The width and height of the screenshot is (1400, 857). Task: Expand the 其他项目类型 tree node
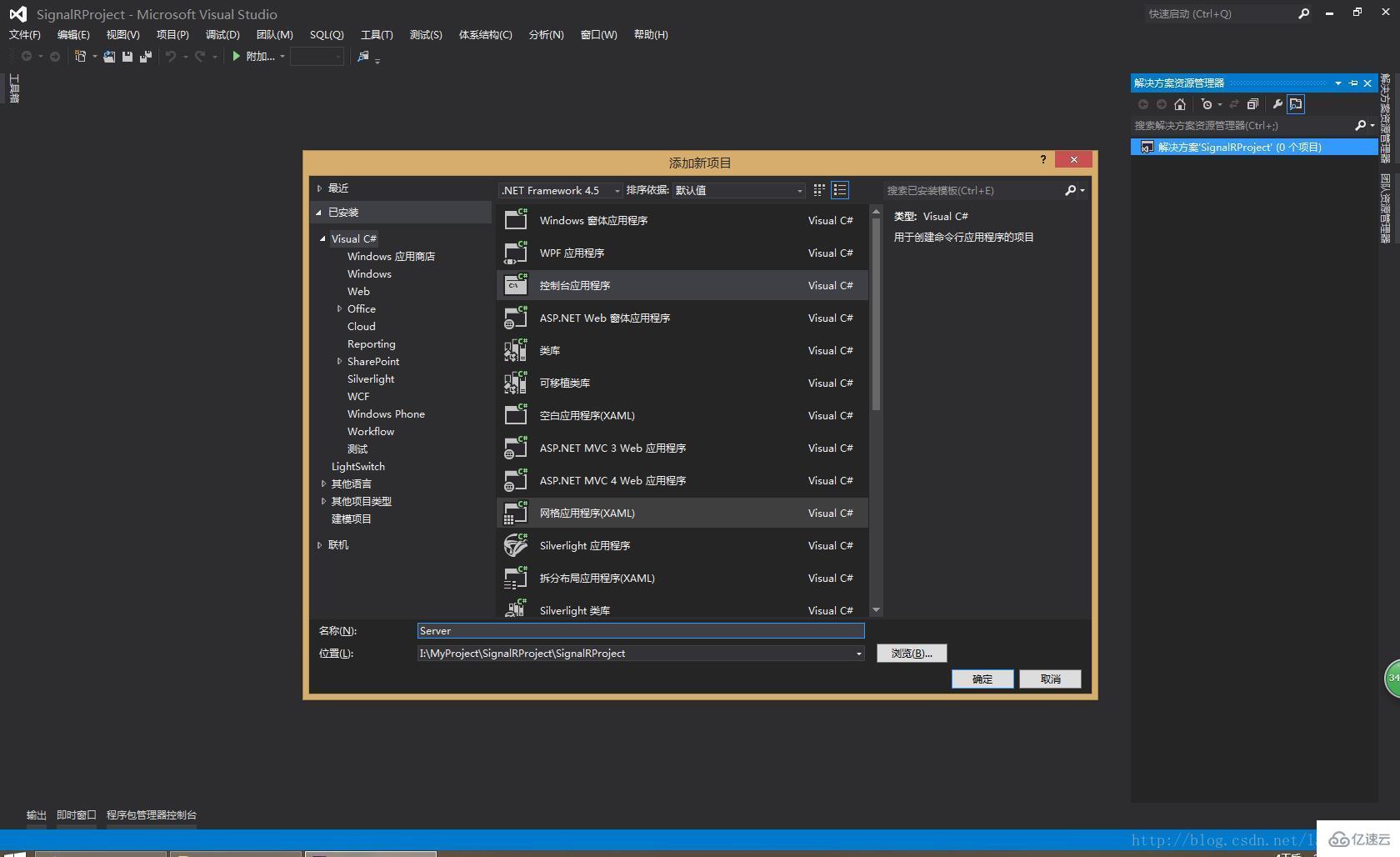(x=323, y=501)
